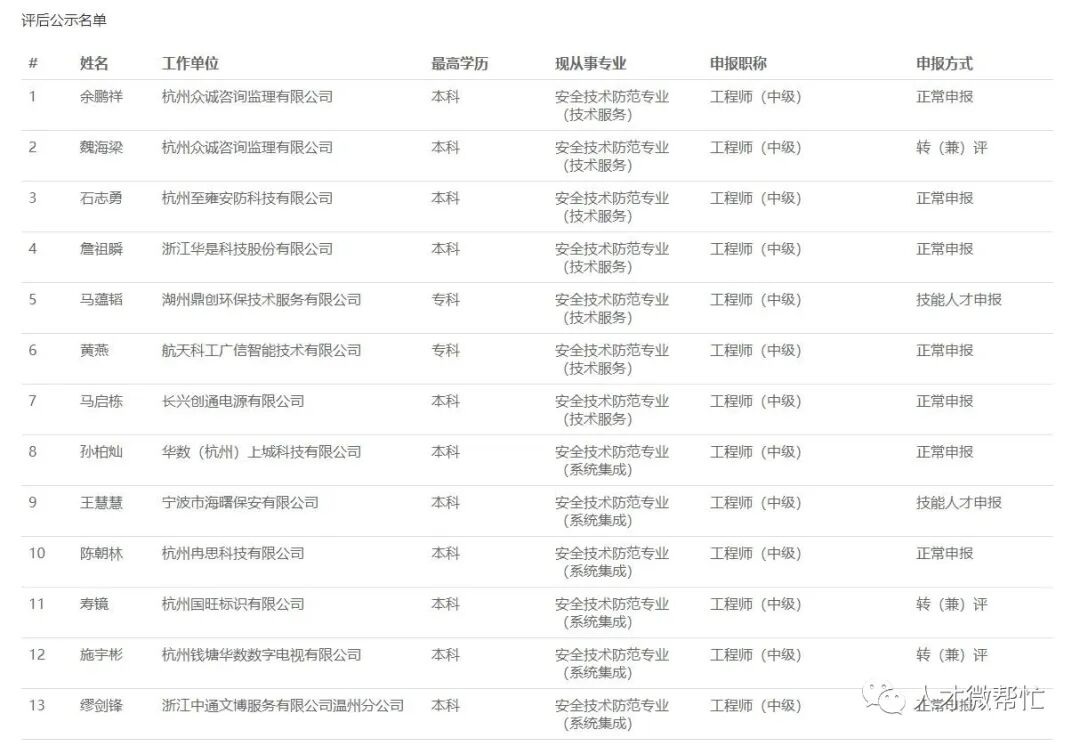Select the 现从事专业 column header
Screen dimensions: 1080x746
tap(591, 62)
